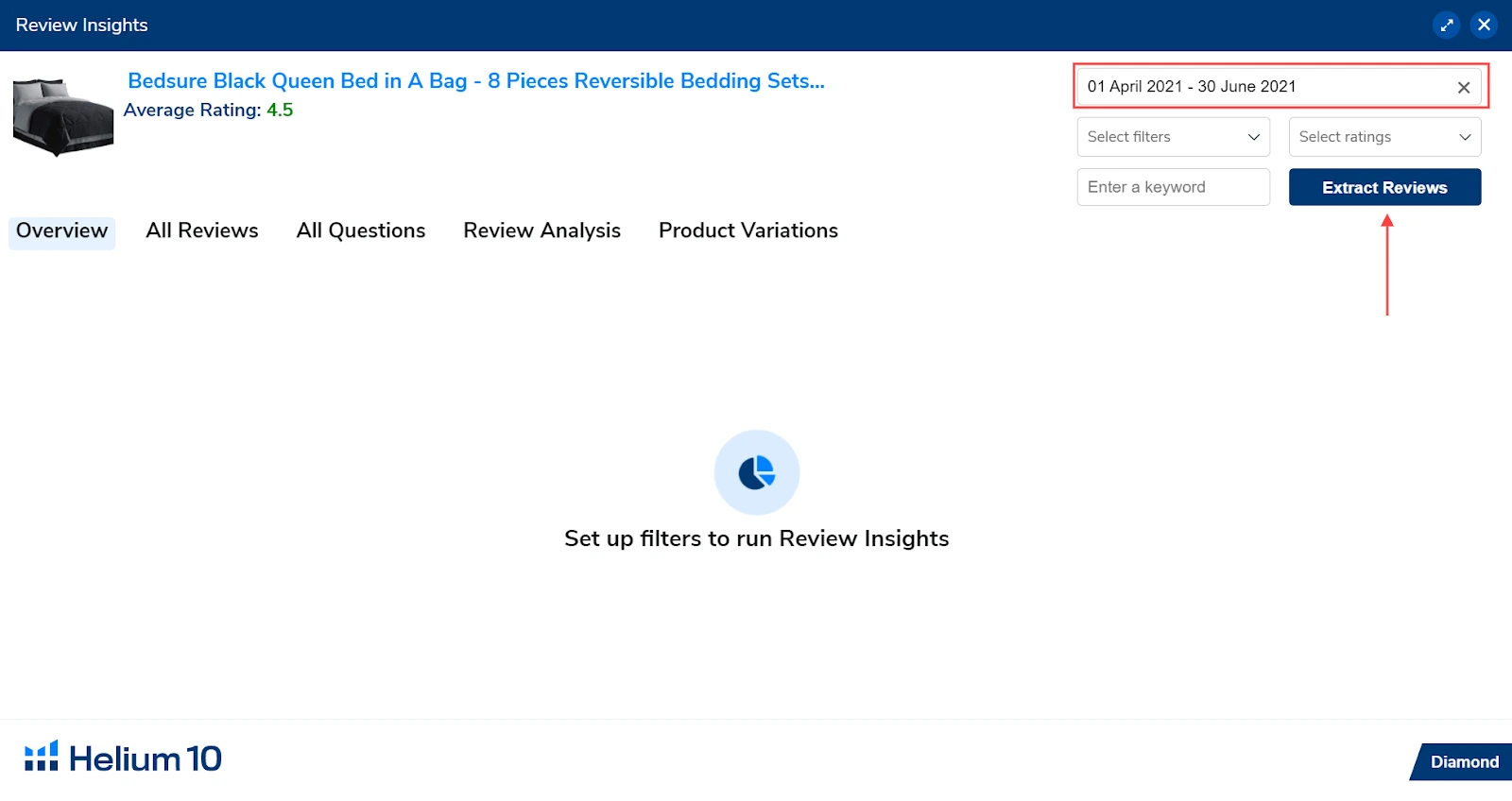Clear the selected date range
This screenshot has height=801, width=1512.
pyautogui.click(x=1463, y=88)
